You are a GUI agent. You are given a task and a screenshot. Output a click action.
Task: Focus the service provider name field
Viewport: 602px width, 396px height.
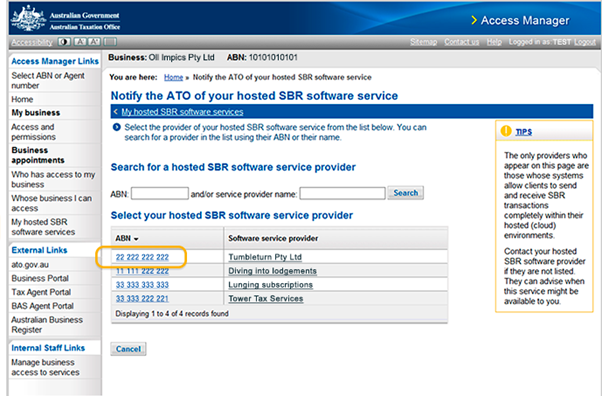(342, 193)
